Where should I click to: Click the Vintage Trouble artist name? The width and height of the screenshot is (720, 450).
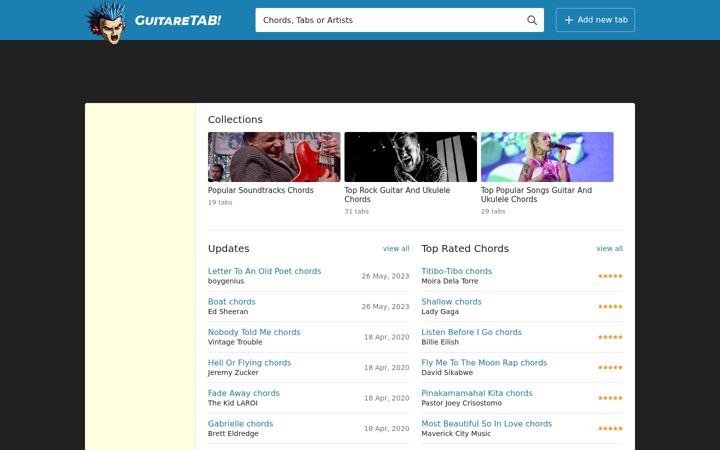pos(235,342)
